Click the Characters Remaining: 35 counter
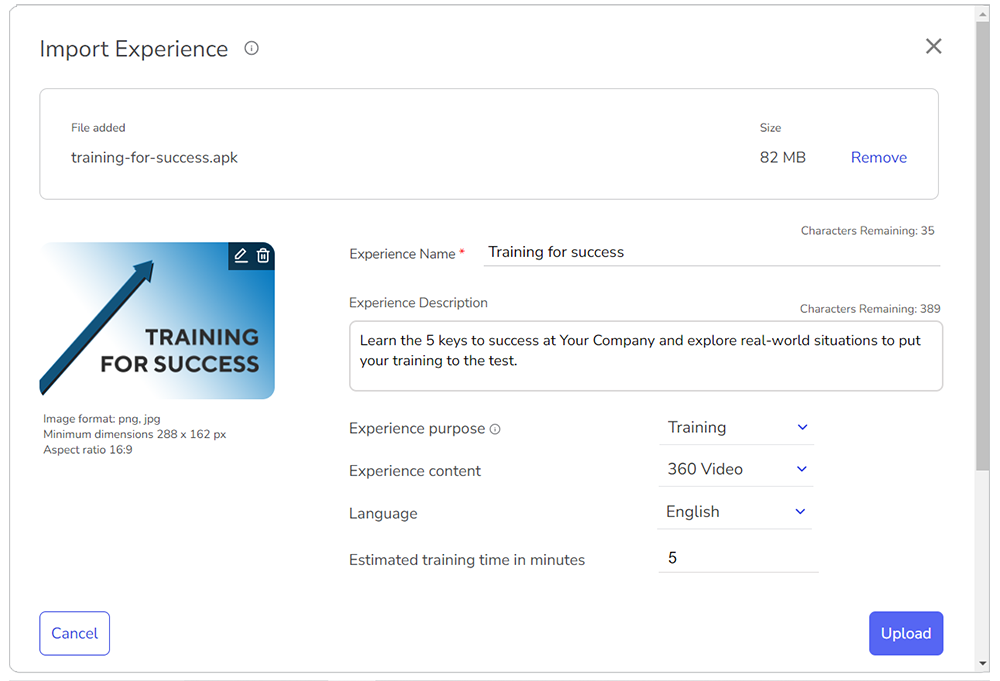Viewport: 1000px width, 681px height. click(x=867, y=231)
